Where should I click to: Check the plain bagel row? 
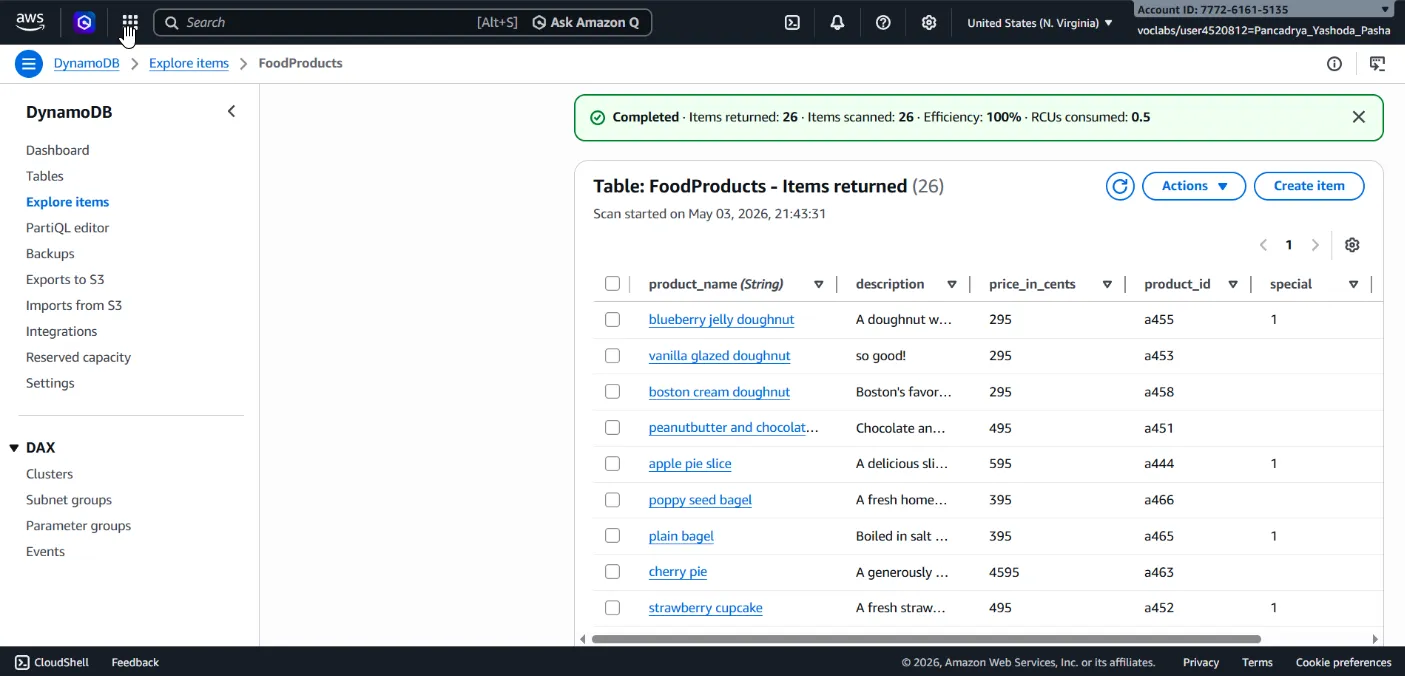[x=612, y=536]
